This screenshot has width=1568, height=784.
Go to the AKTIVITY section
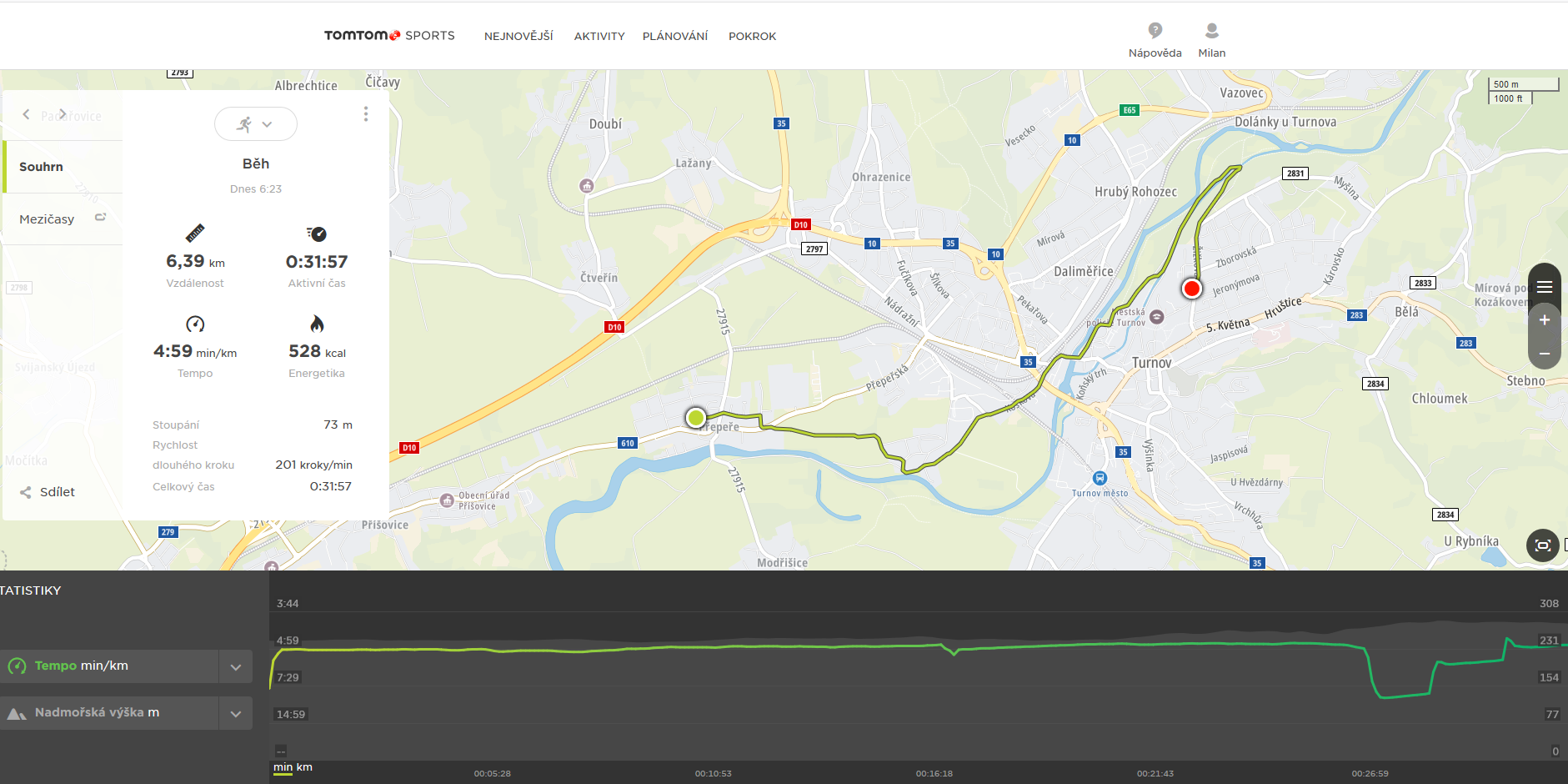599,36
